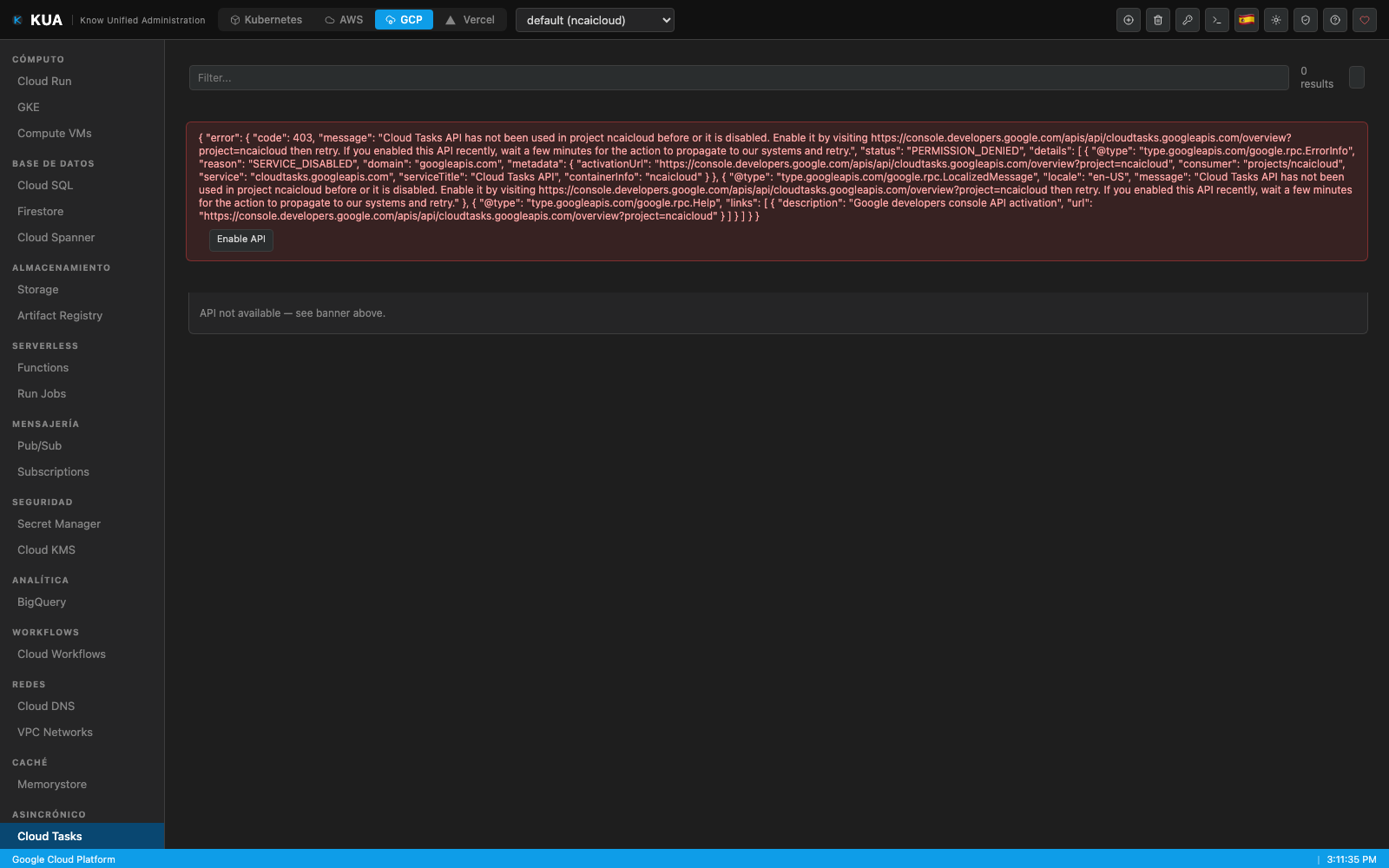1389x868 pixels.
Task: Click the 'Google Cloud Platform' status bar text
Action: [x=63, y=859]
